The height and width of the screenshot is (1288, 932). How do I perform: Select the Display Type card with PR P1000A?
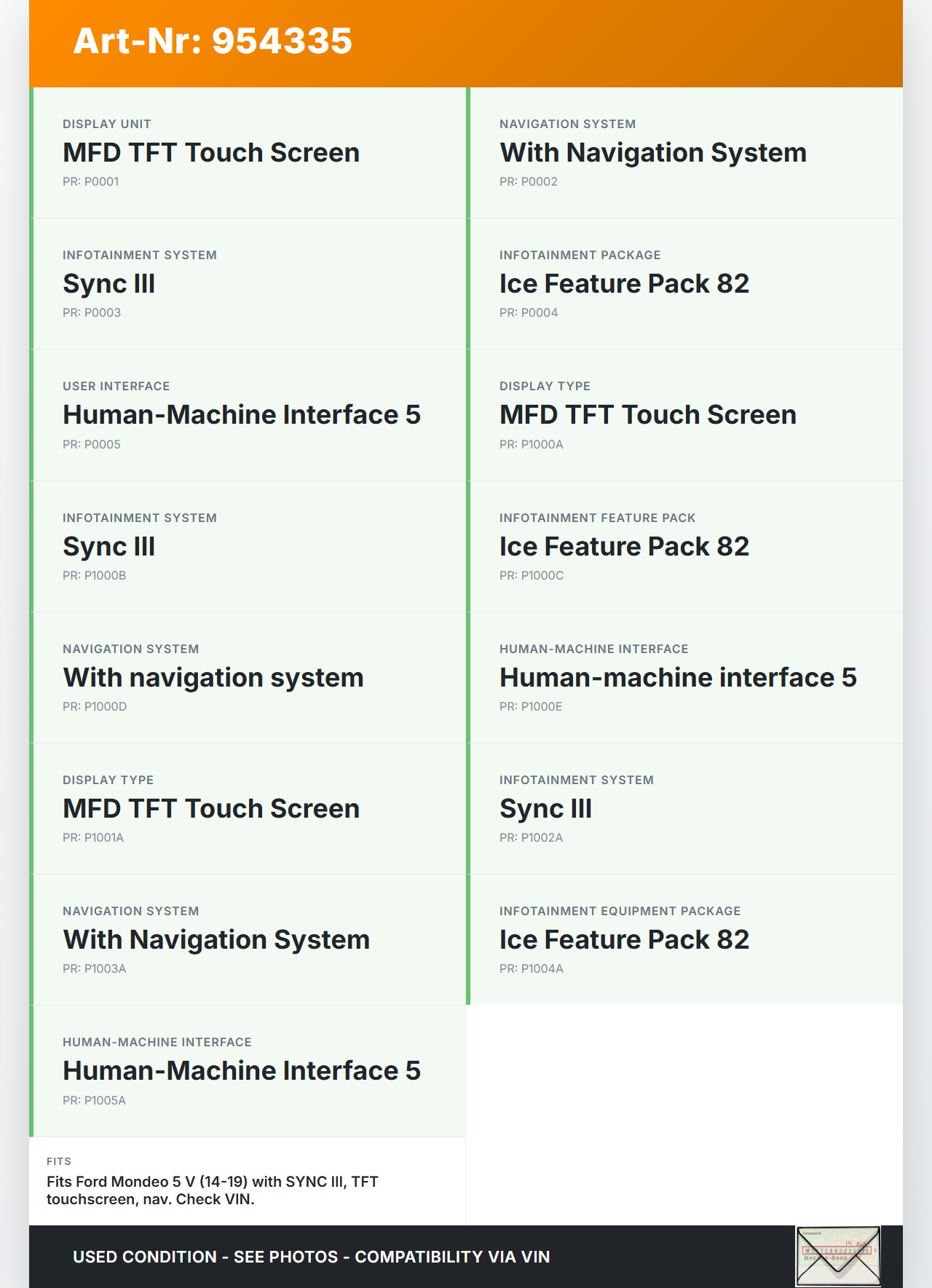coord(685,415)
